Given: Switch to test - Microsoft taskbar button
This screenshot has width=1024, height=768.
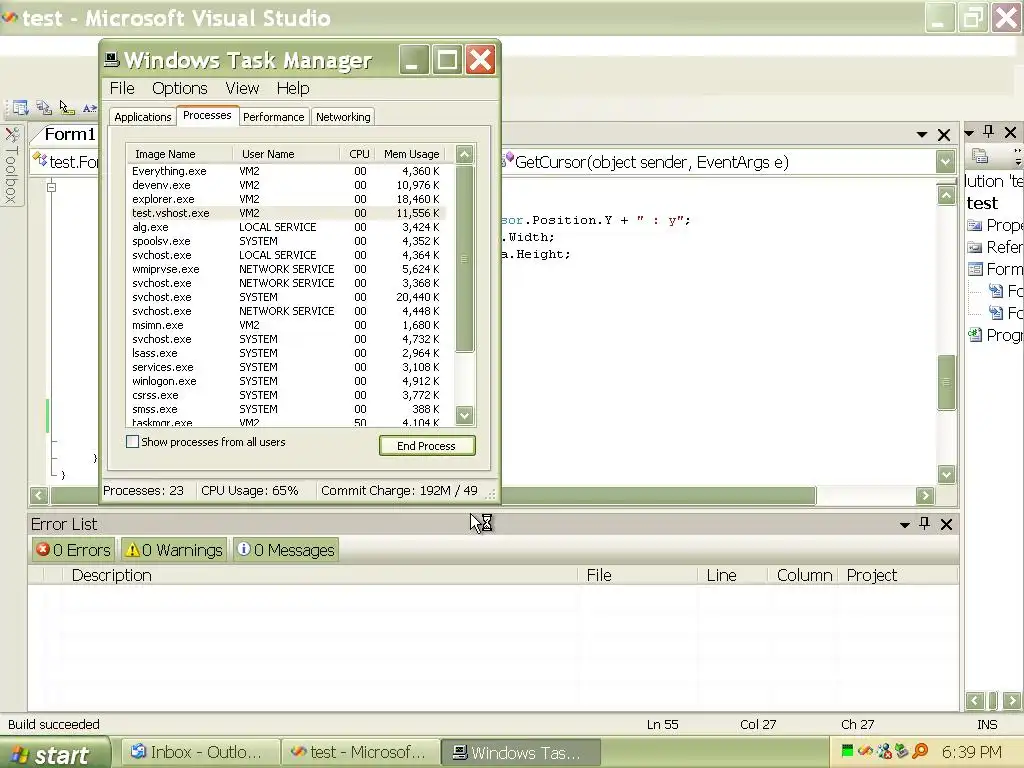Looking at the screenshot, I should pos(360,752).
